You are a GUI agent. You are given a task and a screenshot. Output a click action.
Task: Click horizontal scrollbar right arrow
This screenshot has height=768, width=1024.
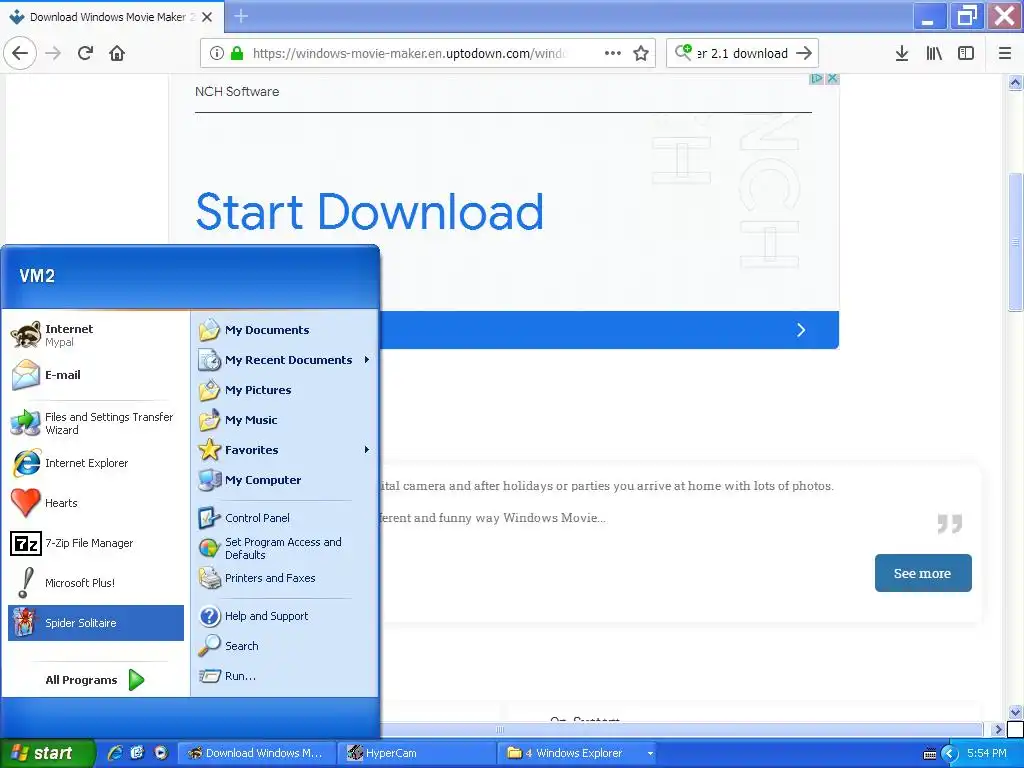[x=997, y=729]
